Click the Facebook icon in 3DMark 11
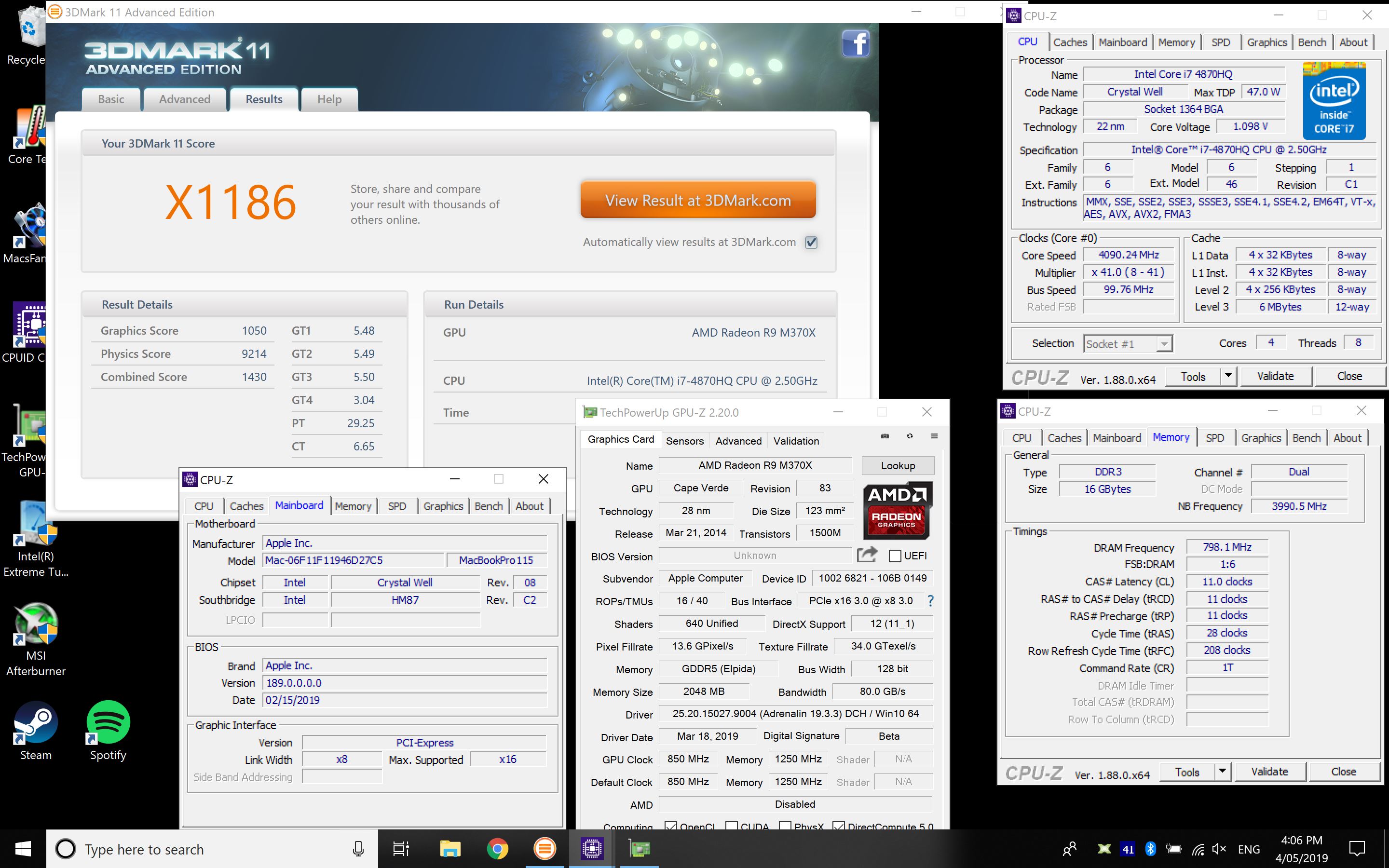 (855, 43)
